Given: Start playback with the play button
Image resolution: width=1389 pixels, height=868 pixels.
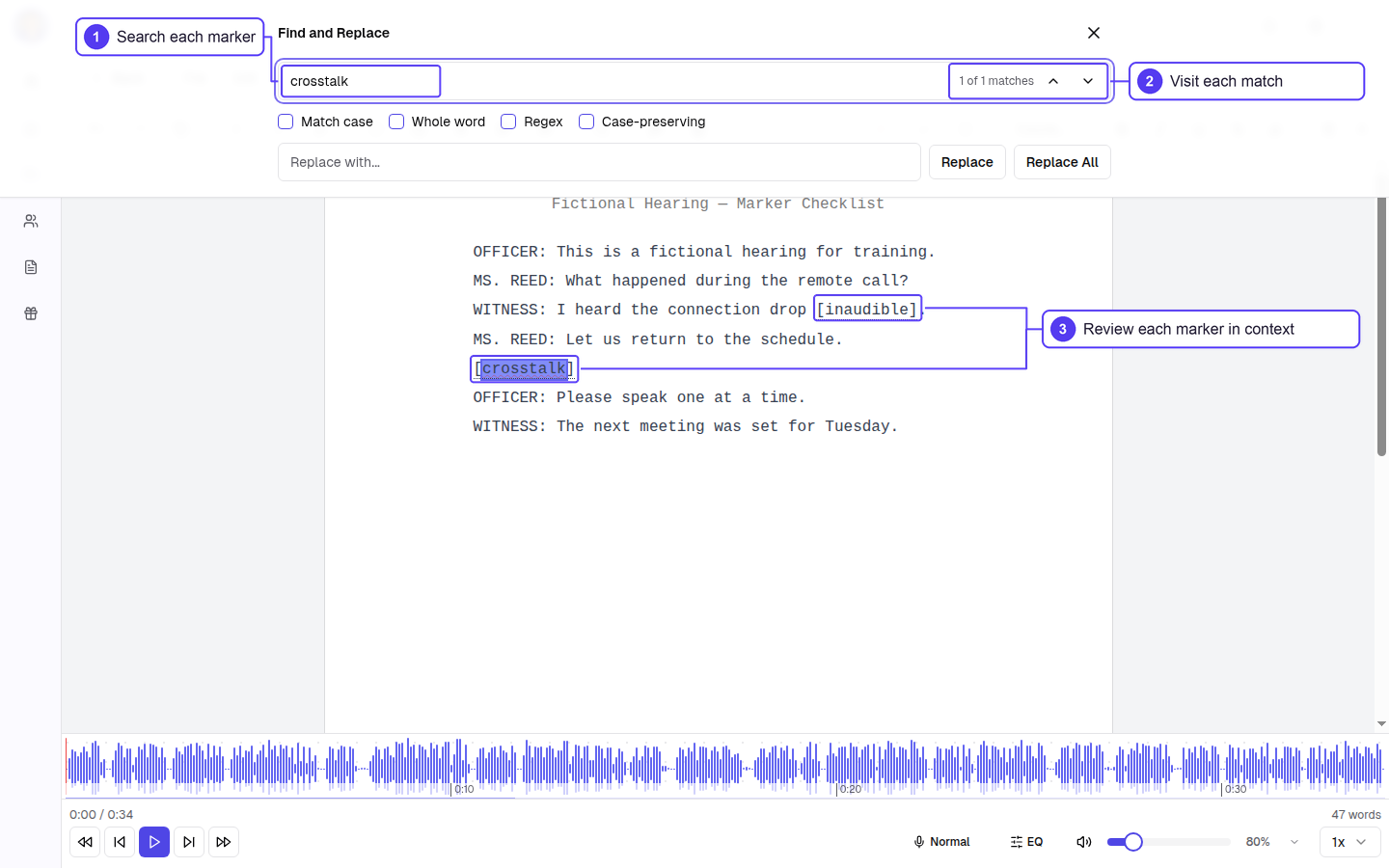Looking at the screenshot, I should point(154,842).
